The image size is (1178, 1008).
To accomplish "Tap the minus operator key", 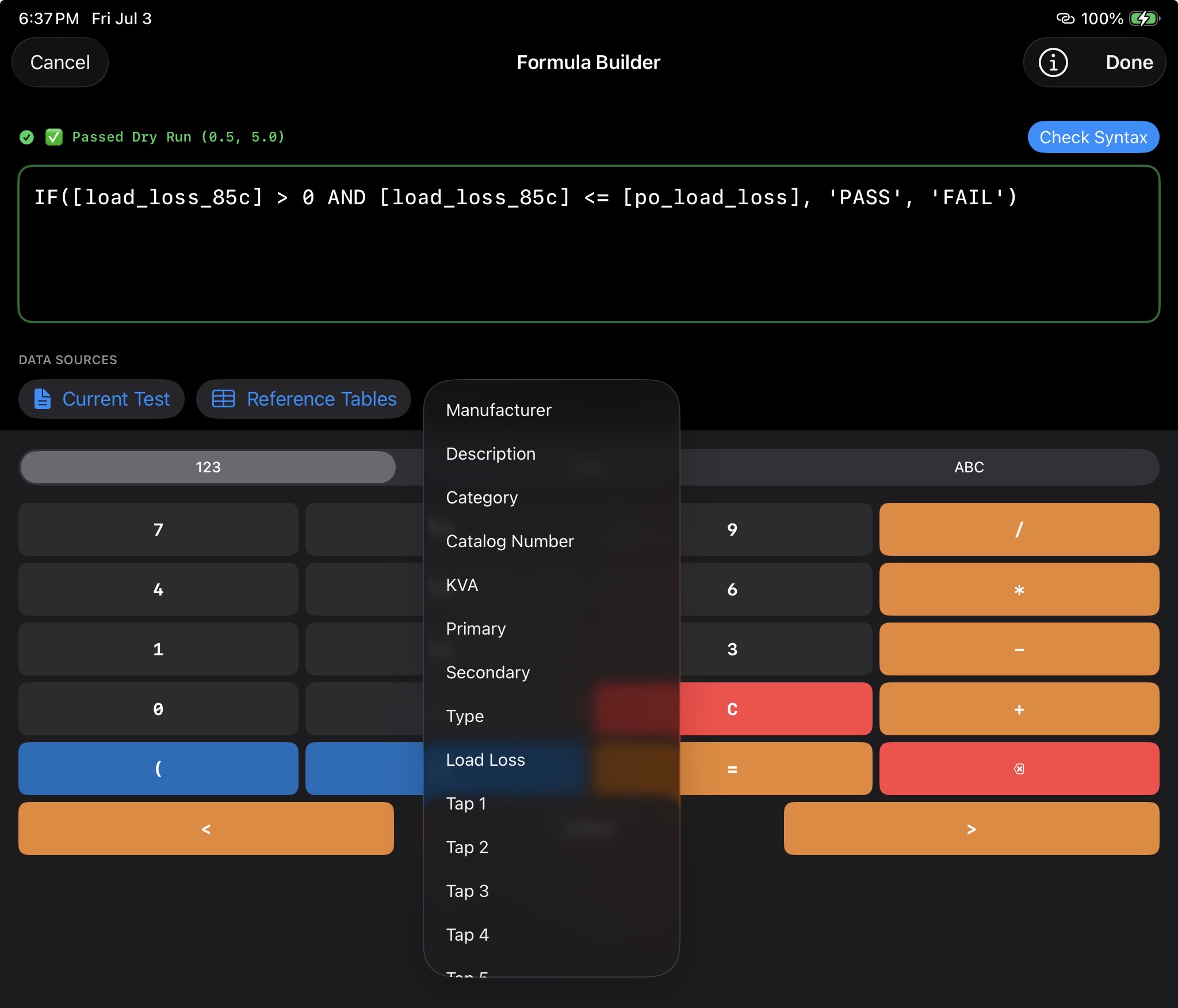I will tap(1019, 649).
